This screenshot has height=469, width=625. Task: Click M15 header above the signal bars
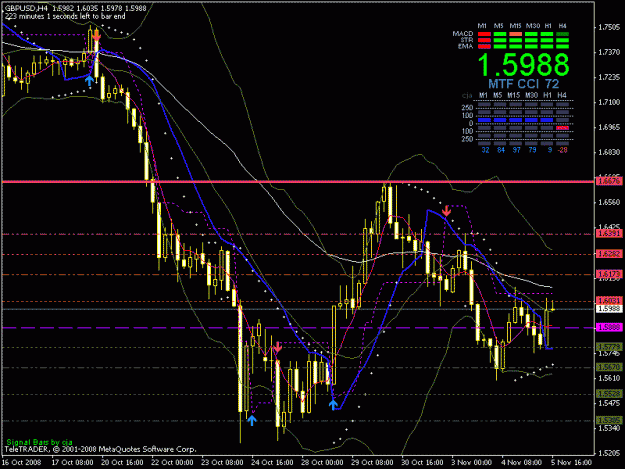515,26
